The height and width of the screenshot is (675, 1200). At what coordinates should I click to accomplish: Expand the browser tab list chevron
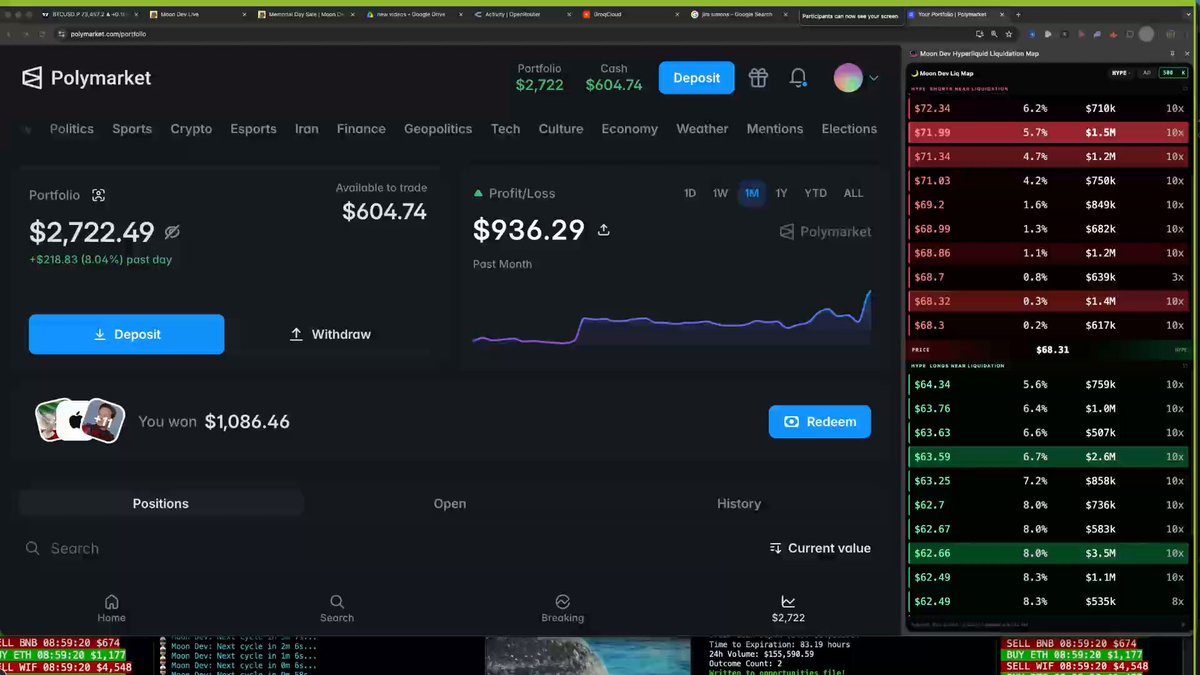[1188, 15]
